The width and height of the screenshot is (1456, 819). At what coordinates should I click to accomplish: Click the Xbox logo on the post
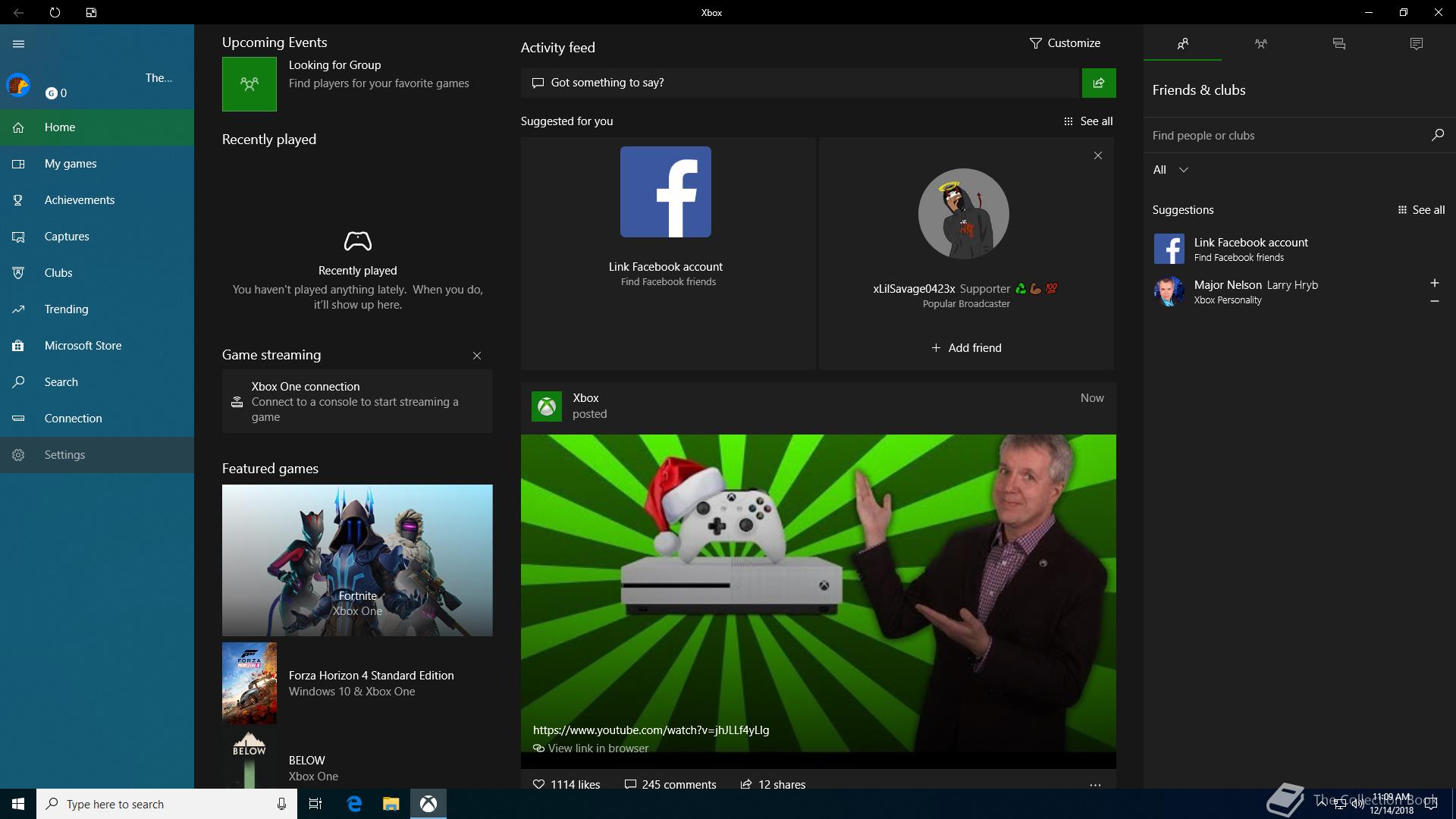click(x=547, y=406)
